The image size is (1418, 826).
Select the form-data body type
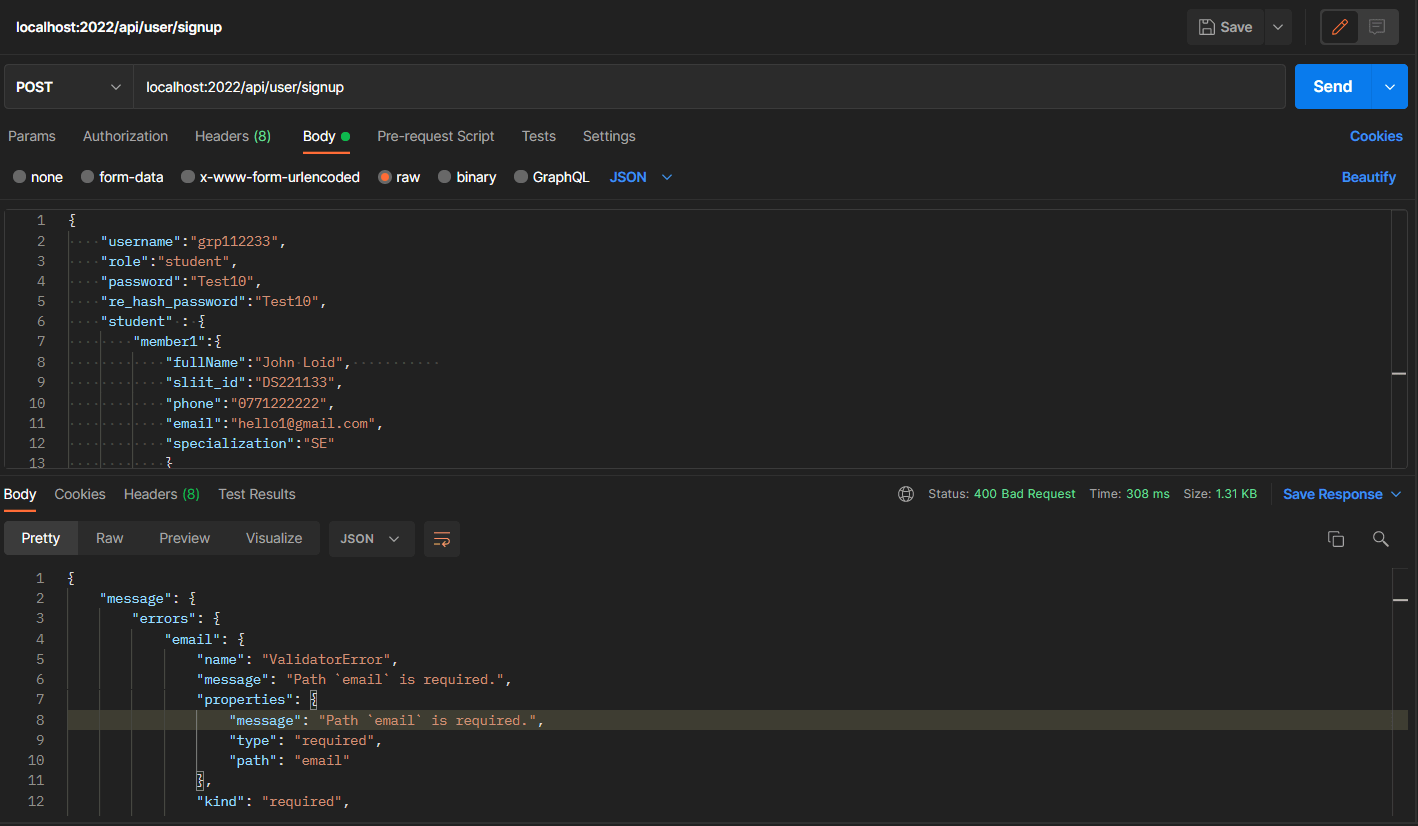tap(122, 176)
